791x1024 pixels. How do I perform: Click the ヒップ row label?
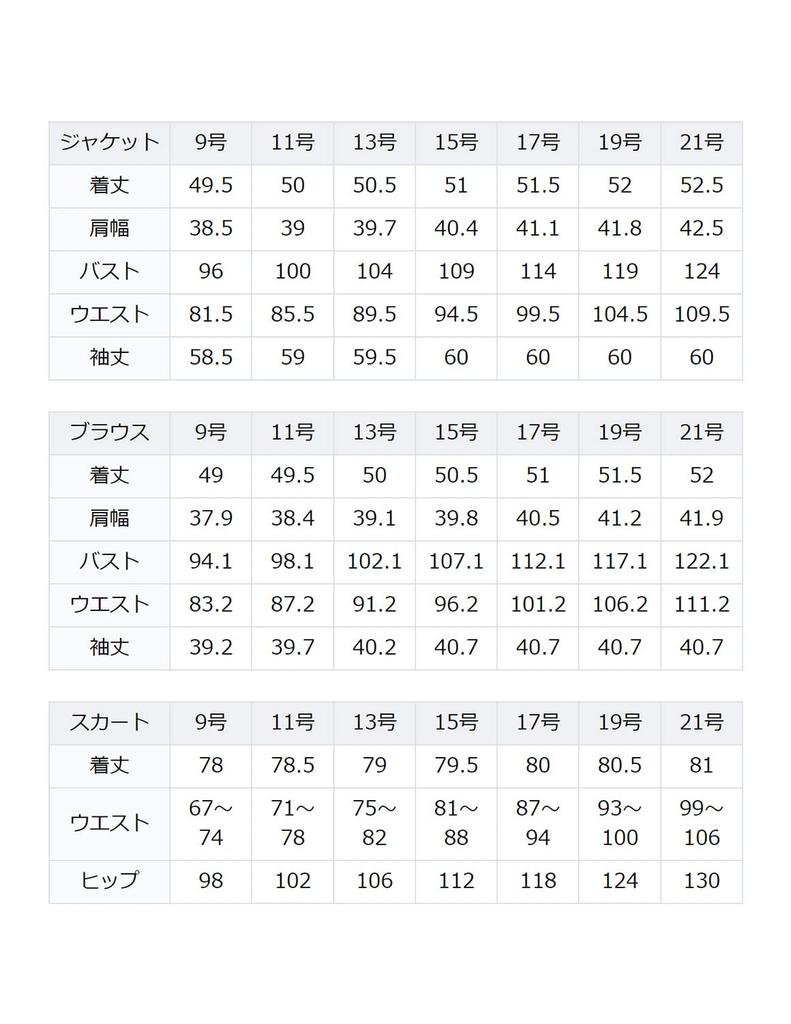click(109, 881)
